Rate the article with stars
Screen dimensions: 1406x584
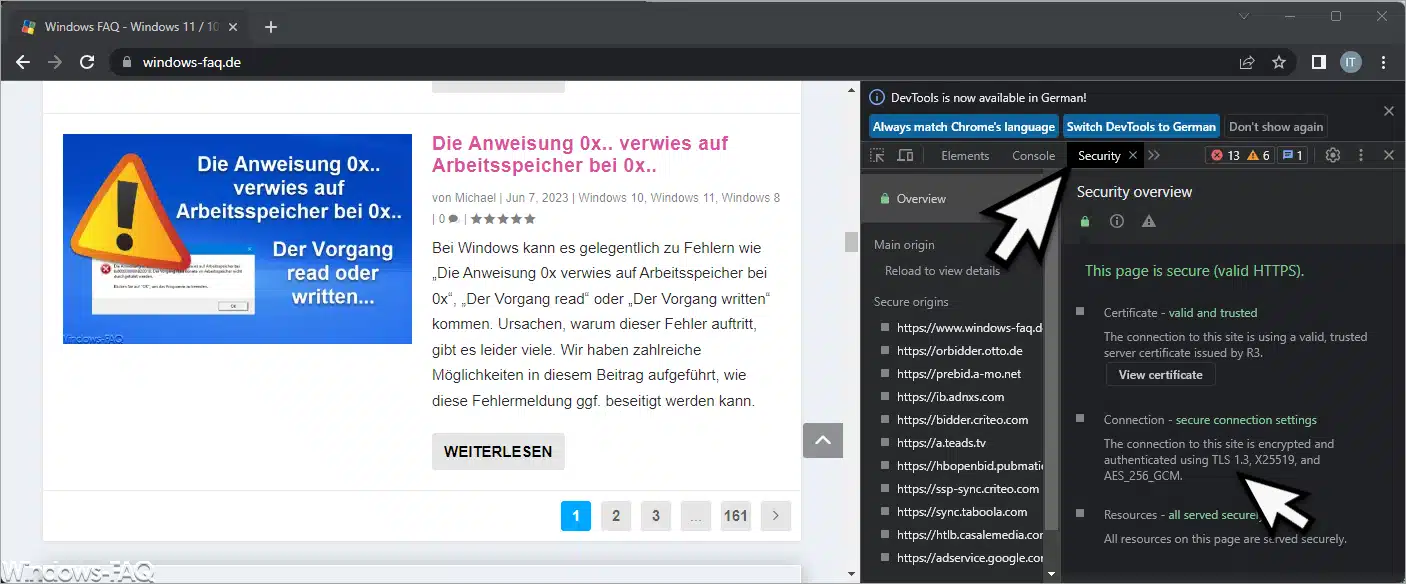coord(503,219)
